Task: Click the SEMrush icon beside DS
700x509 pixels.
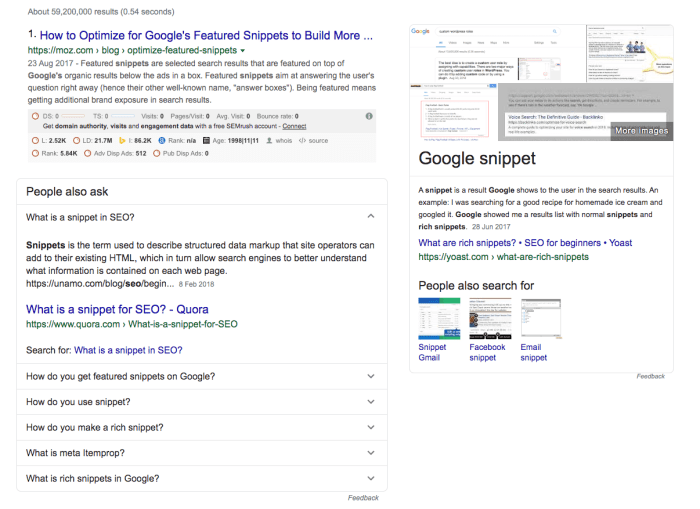Action: (x=35, y=116)
